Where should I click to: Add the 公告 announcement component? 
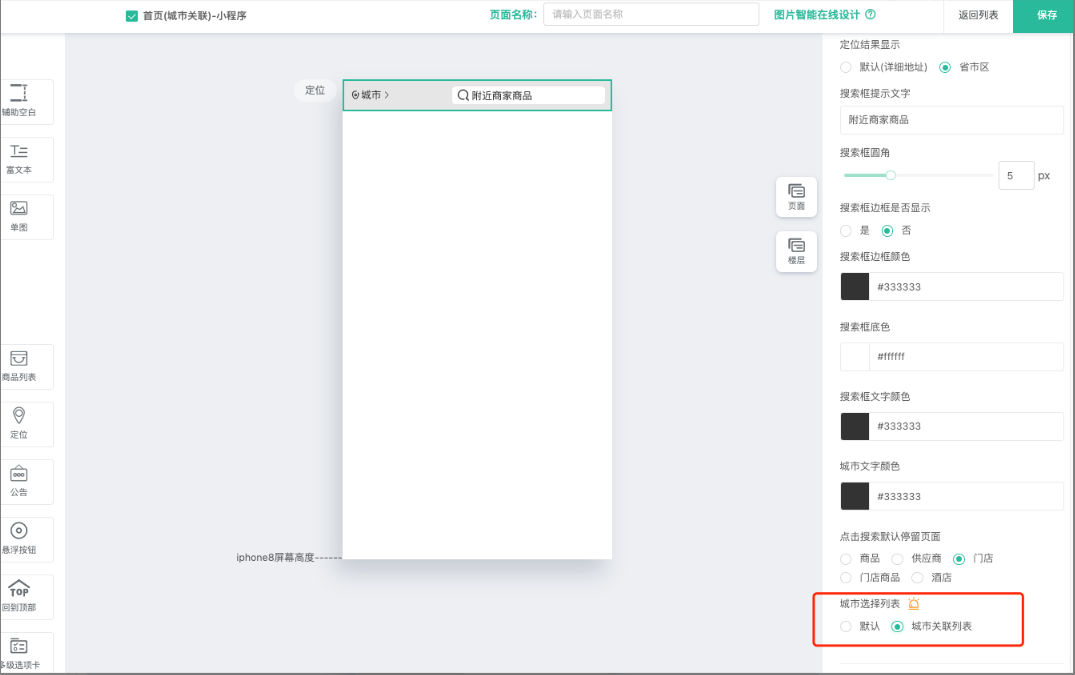(19, 481)
